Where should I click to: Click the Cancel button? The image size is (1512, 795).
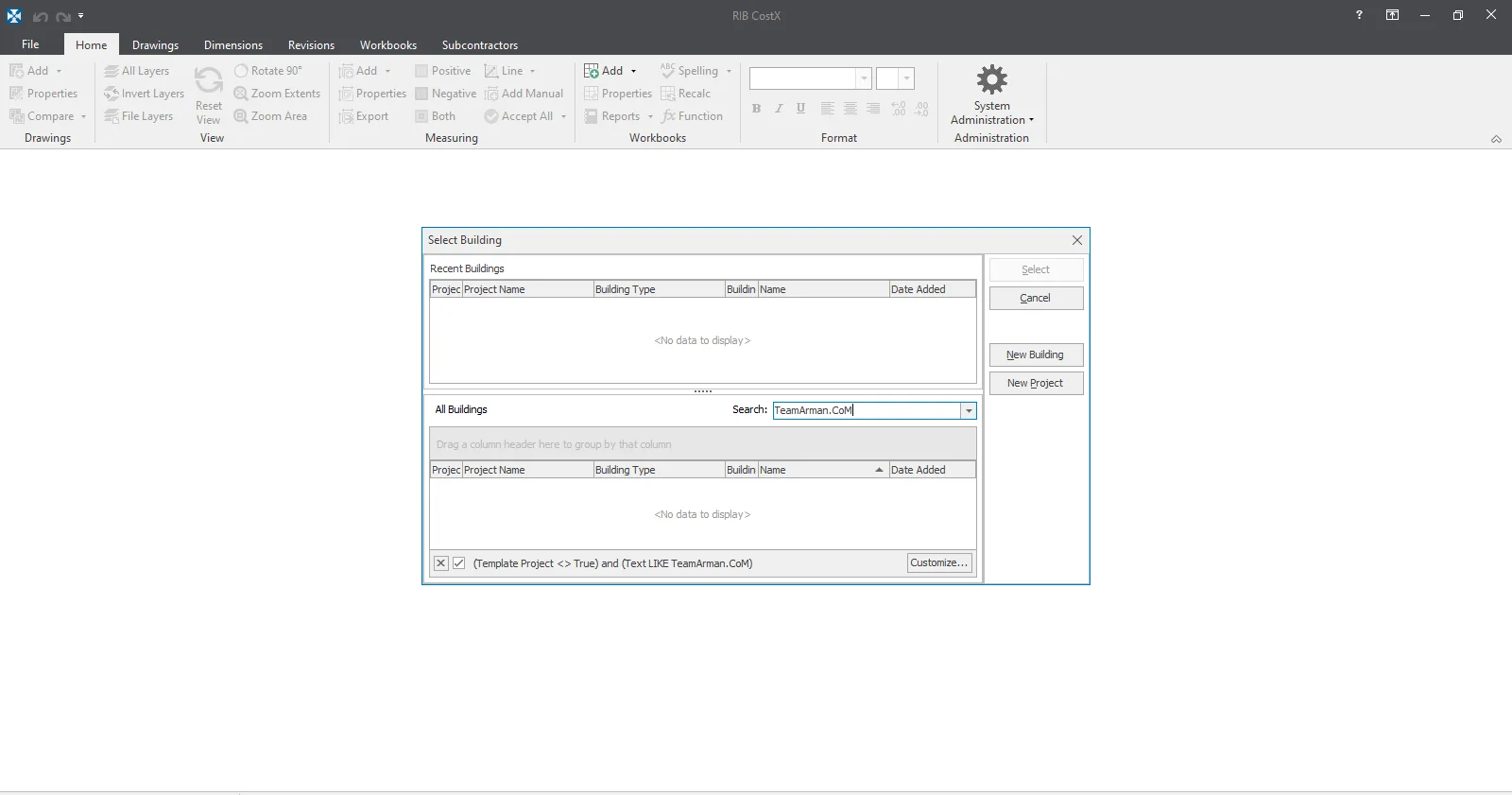pyautogui.click(x=1036, y=298)
